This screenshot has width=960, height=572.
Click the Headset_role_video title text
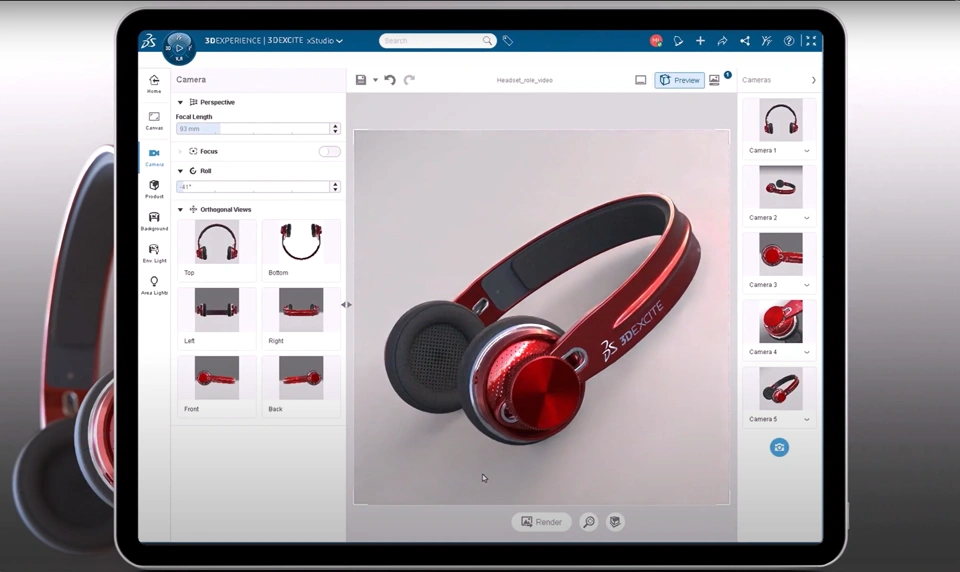(525, 80)
